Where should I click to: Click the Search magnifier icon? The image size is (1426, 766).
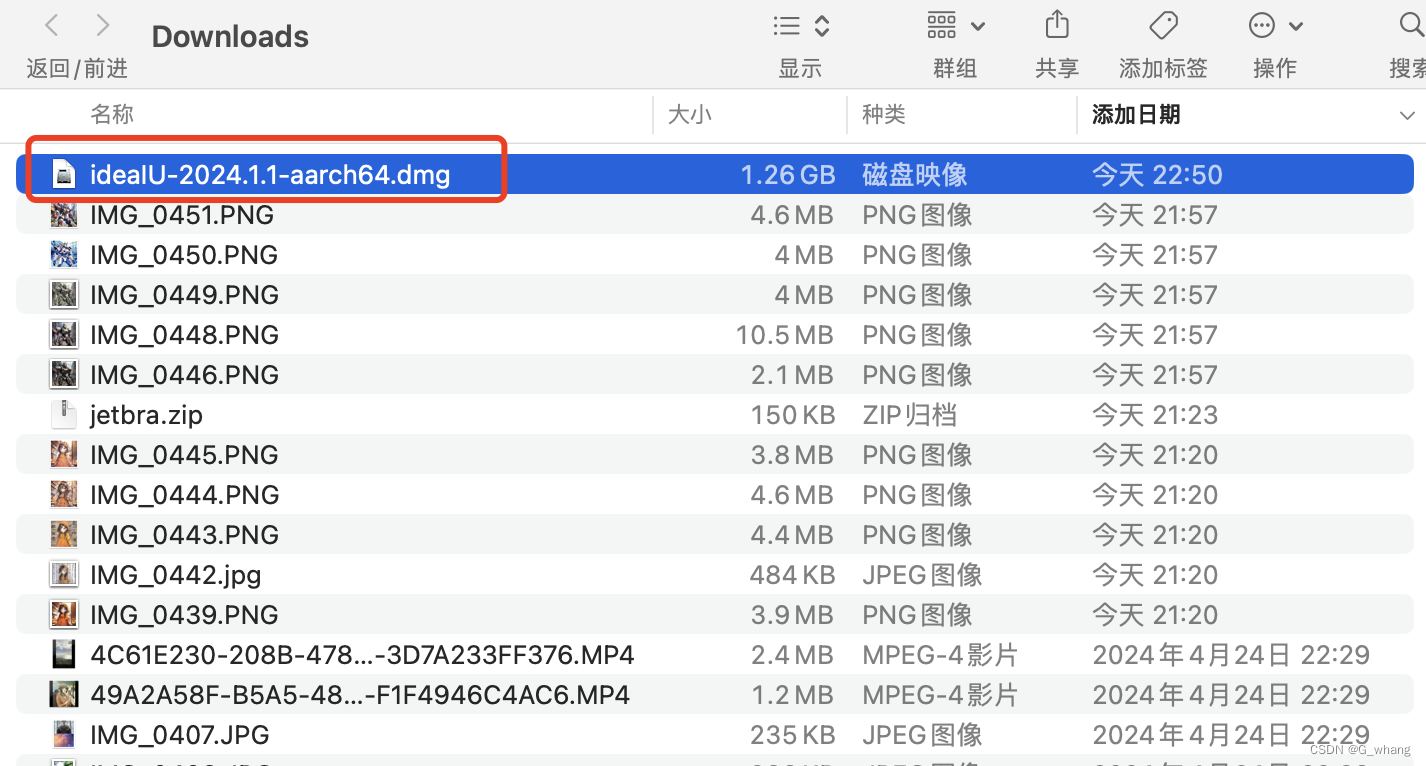[x=1412, y=25]
